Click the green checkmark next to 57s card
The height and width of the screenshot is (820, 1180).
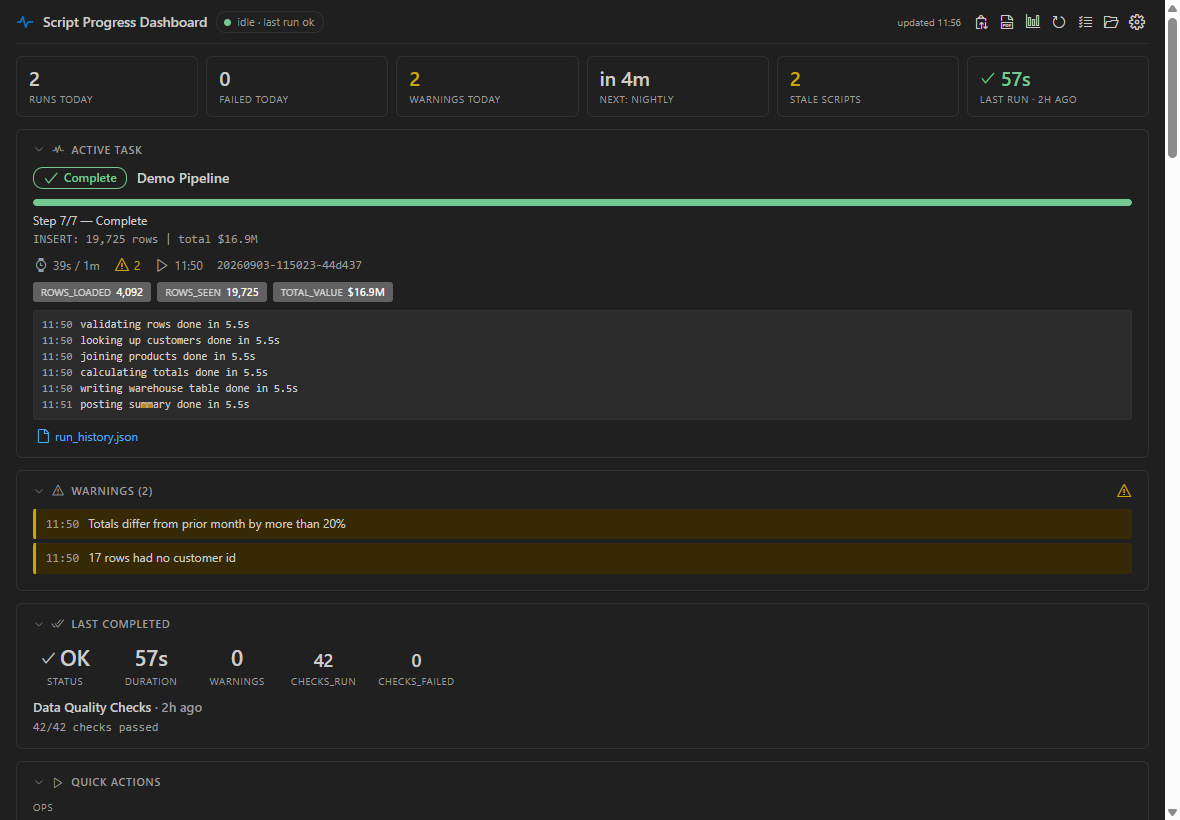(988, 78)
